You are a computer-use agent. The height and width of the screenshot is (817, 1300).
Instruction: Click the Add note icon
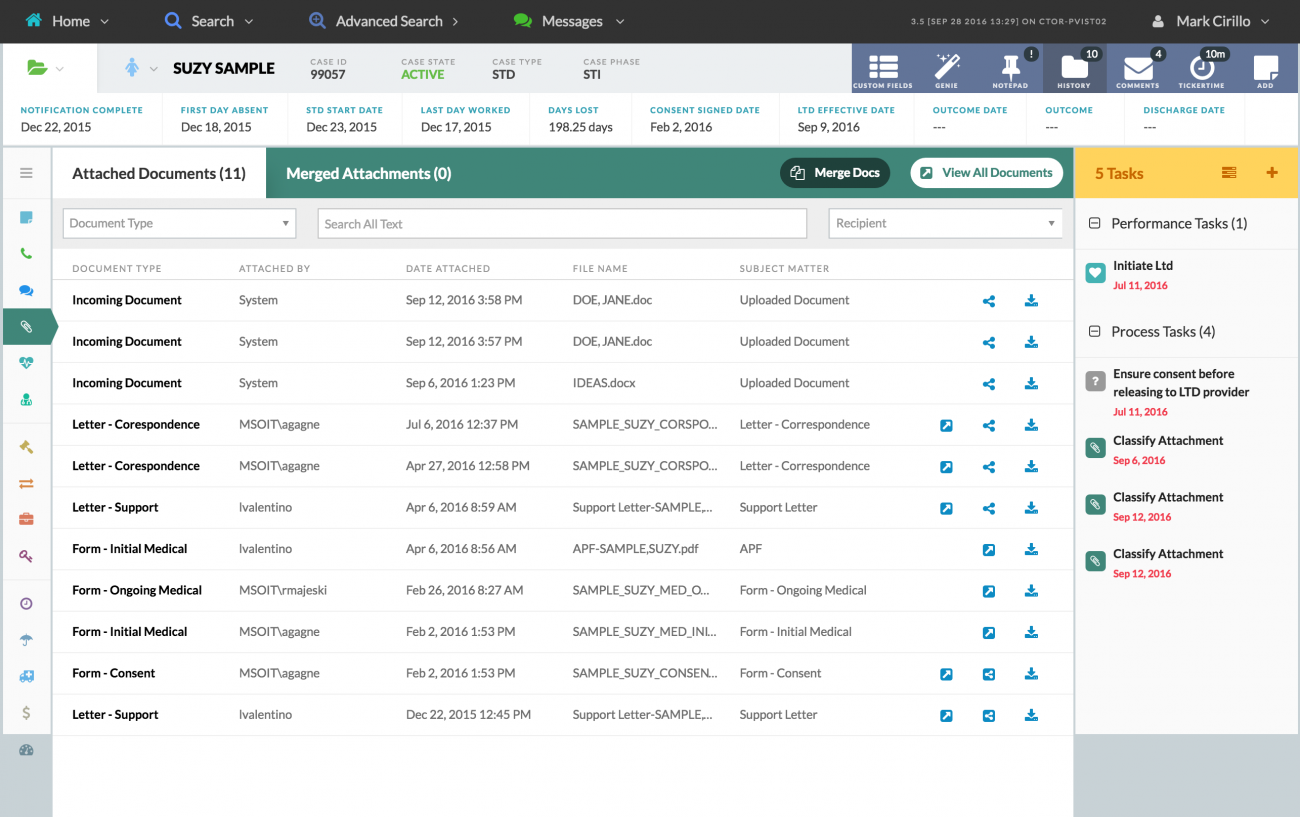pyautogui.click(x=1265, y=69)
